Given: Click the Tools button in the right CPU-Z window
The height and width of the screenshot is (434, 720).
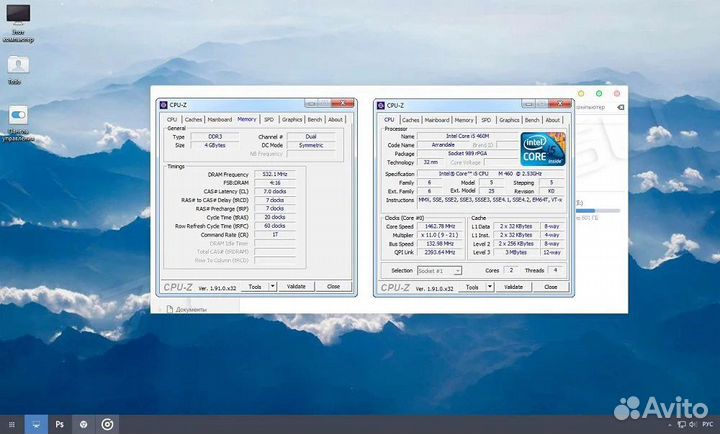Looking at the screenshot, I should coord(472,287).
